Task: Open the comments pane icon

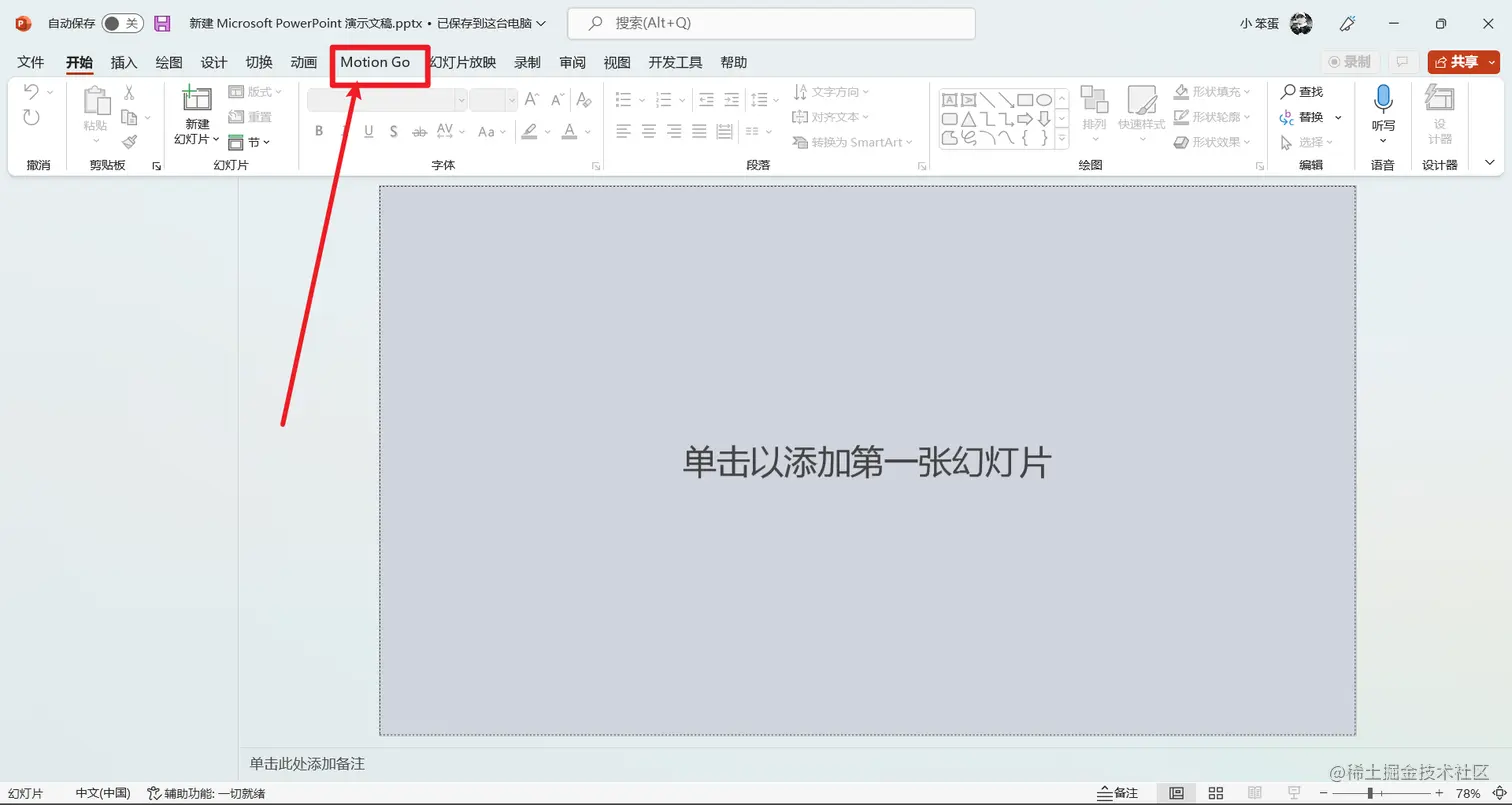Action: click(x=1402, y=62)
